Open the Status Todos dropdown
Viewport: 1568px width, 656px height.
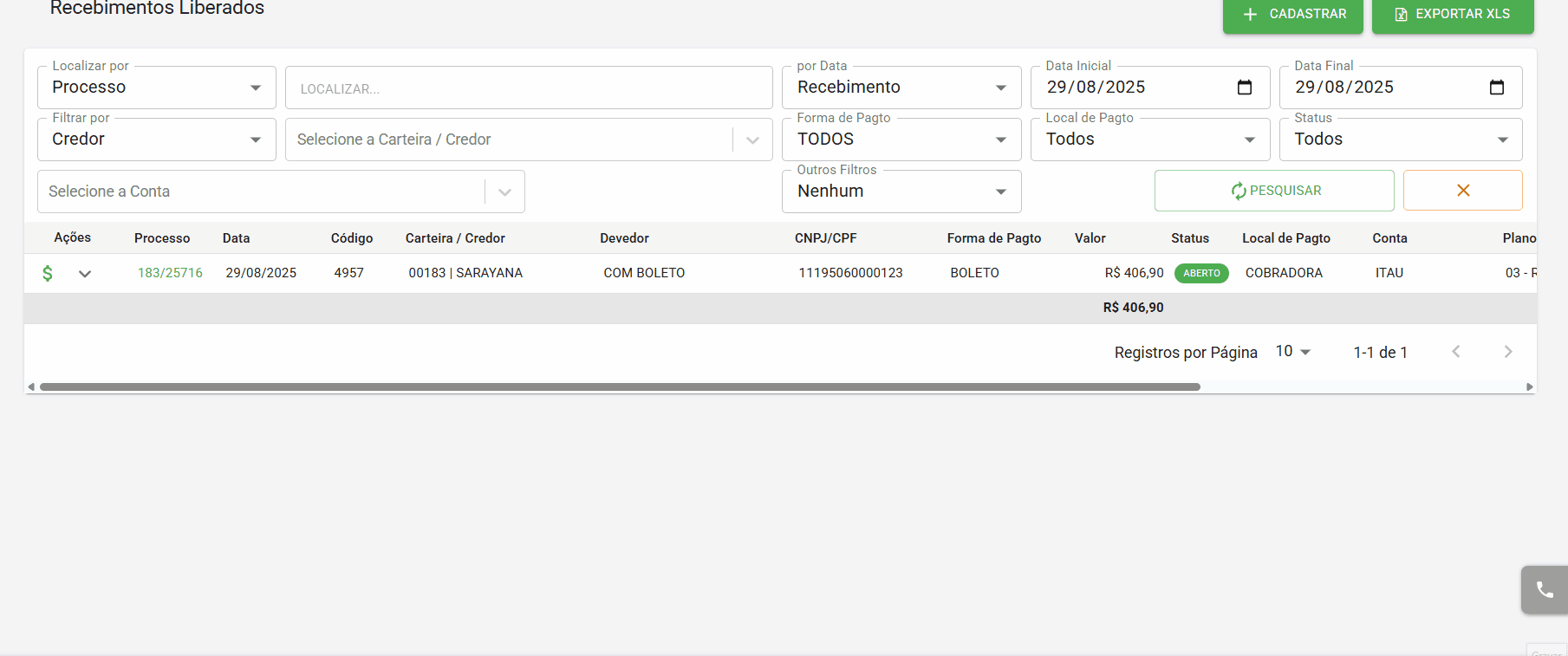(x=1401, y=140)
